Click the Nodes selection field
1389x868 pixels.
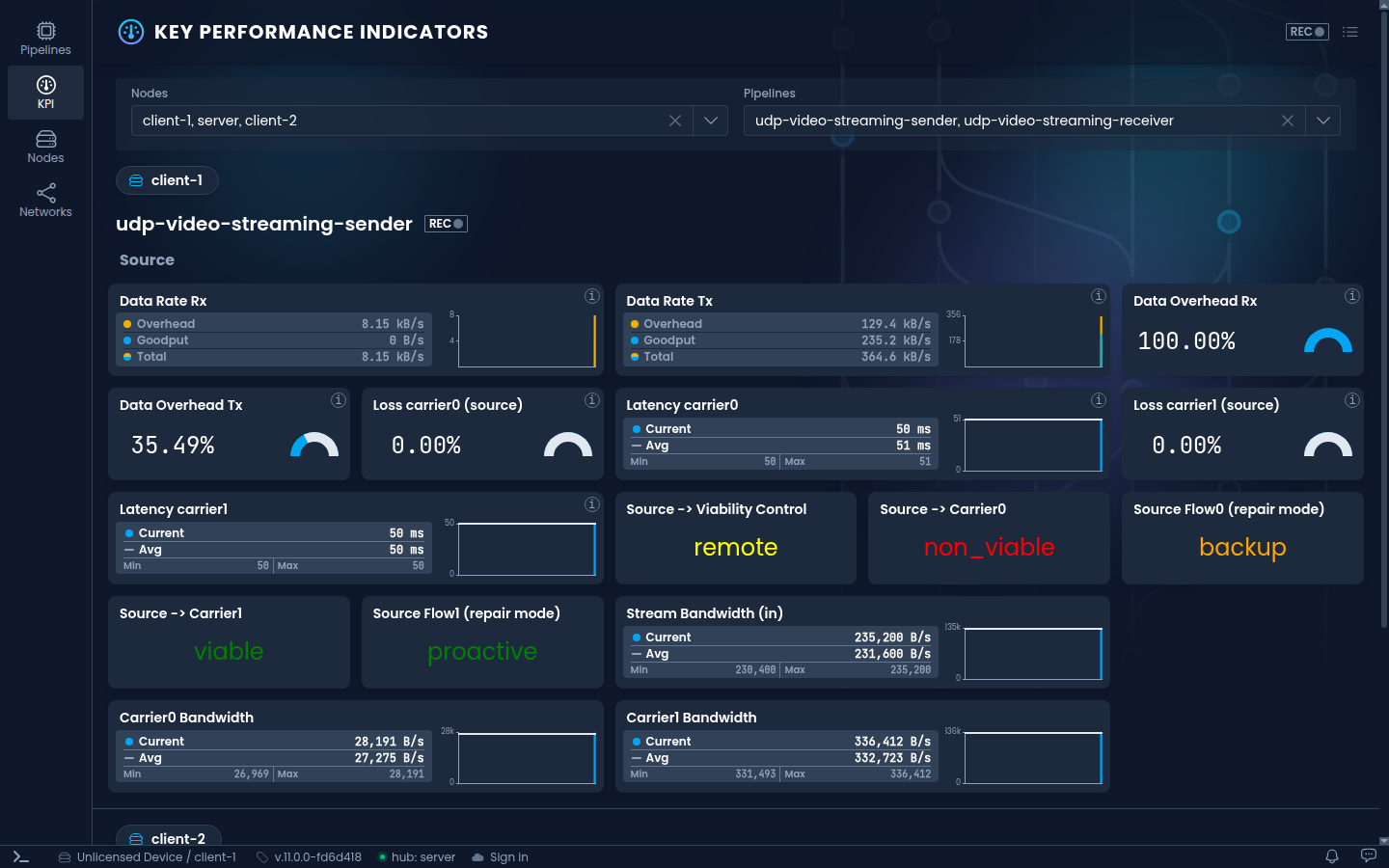coord(429,121)
